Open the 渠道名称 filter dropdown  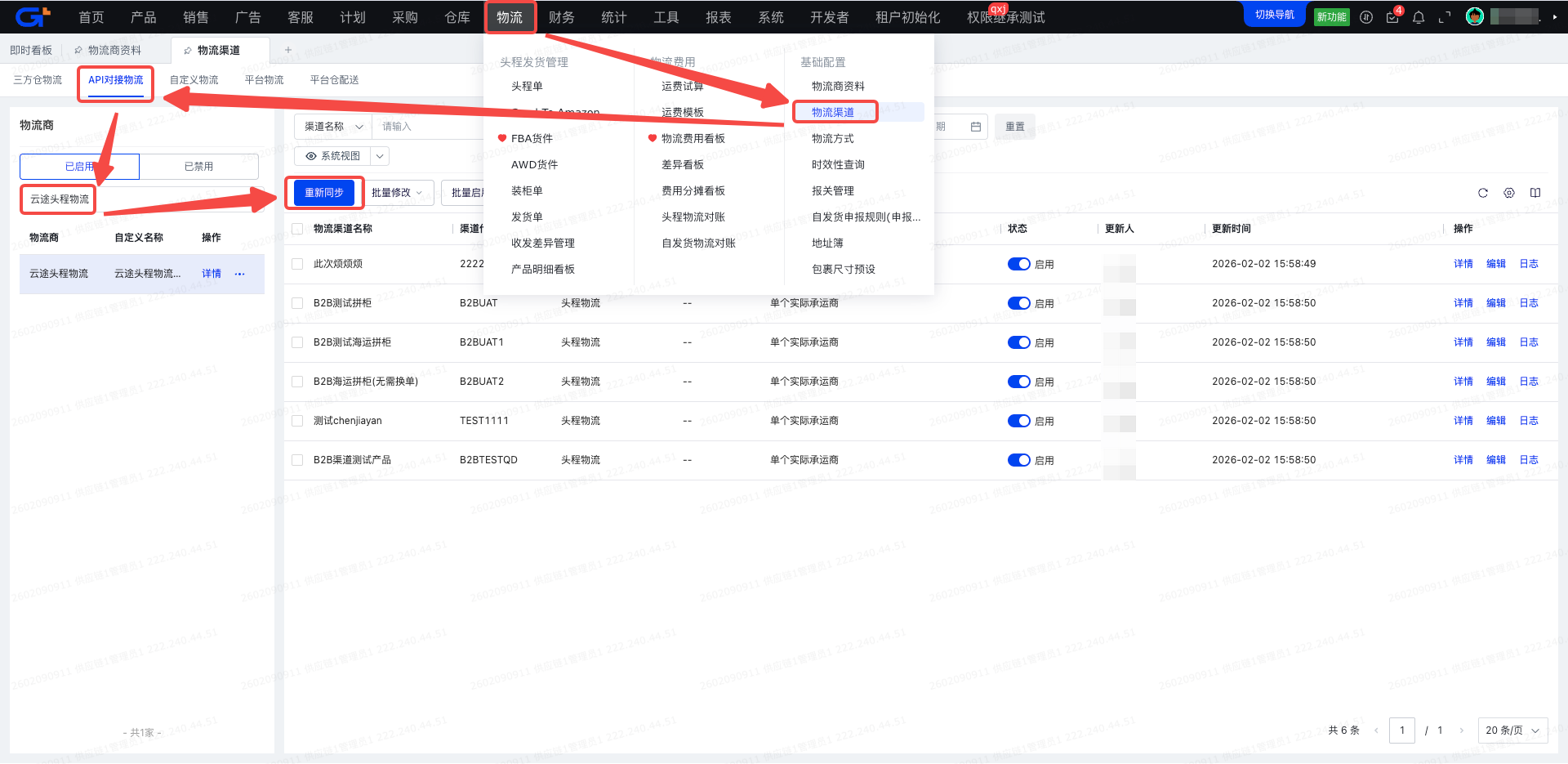(333, 127)
